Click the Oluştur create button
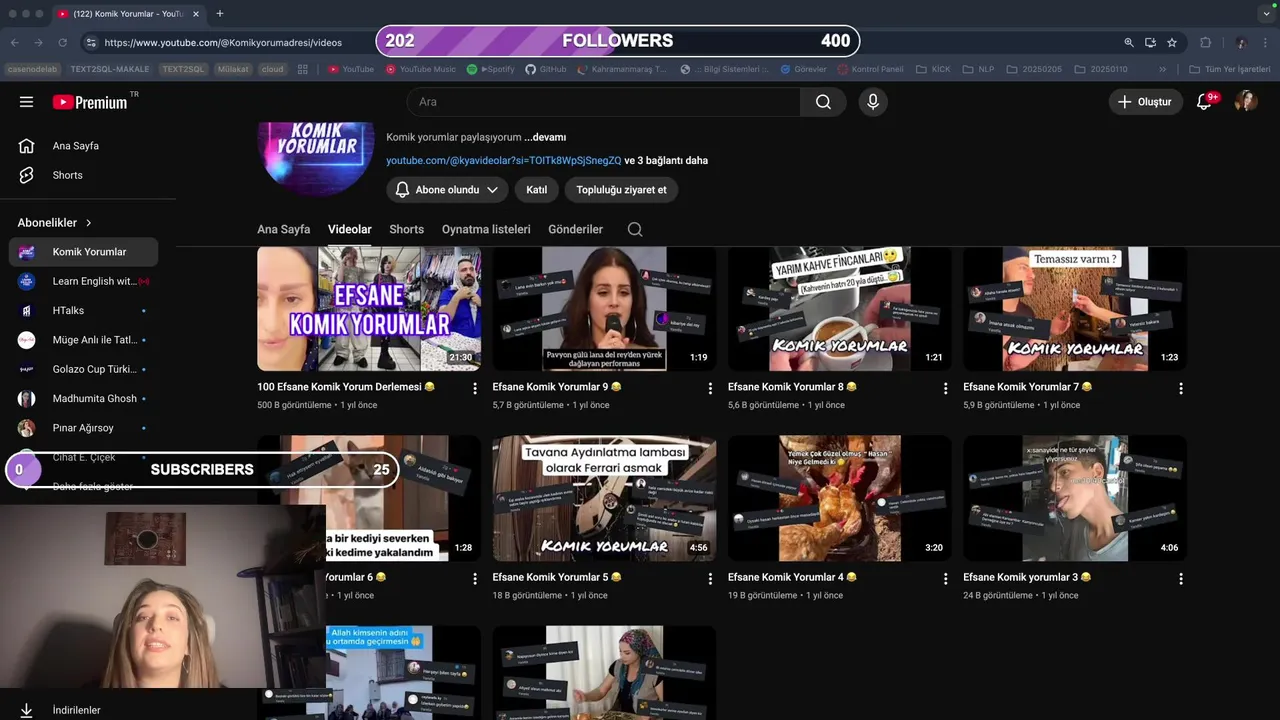Screen dimensions: 1280x720 point(1145,102)
